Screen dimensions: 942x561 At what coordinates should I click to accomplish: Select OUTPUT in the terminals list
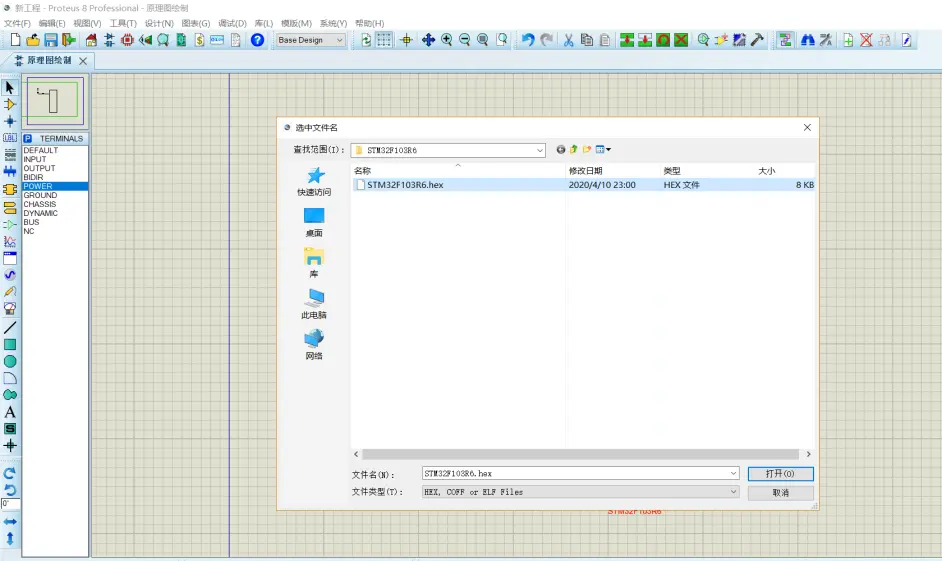point(39,168)
